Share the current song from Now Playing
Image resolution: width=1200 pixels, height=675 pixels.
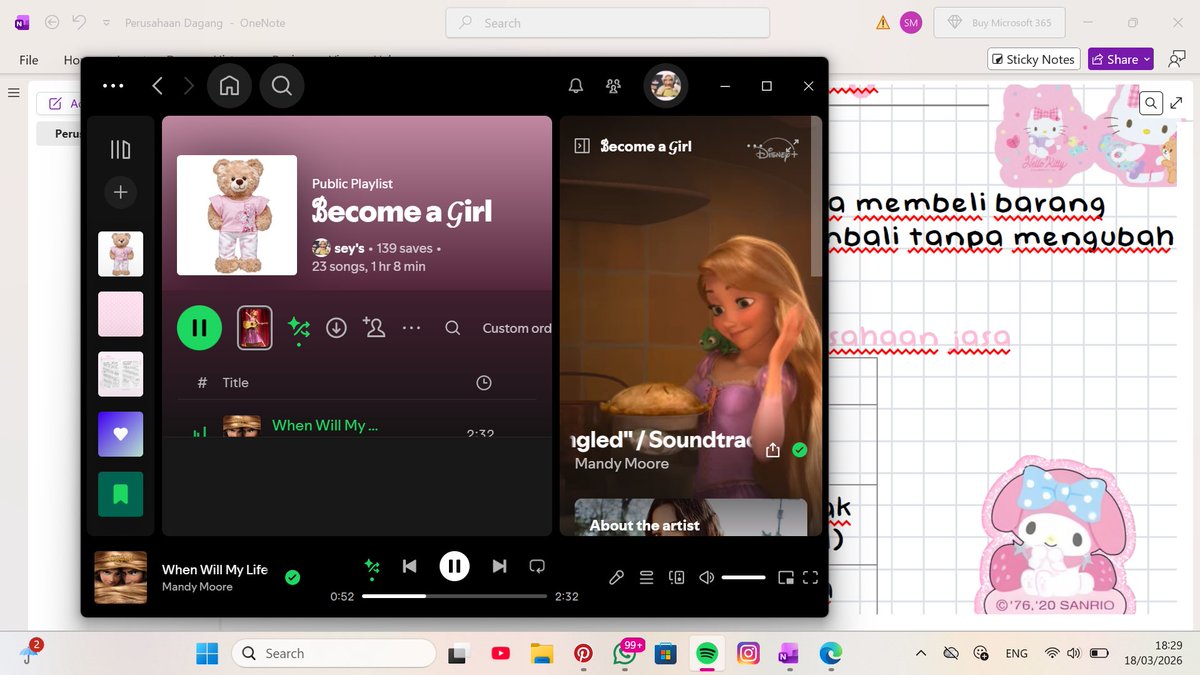[772, 451]
